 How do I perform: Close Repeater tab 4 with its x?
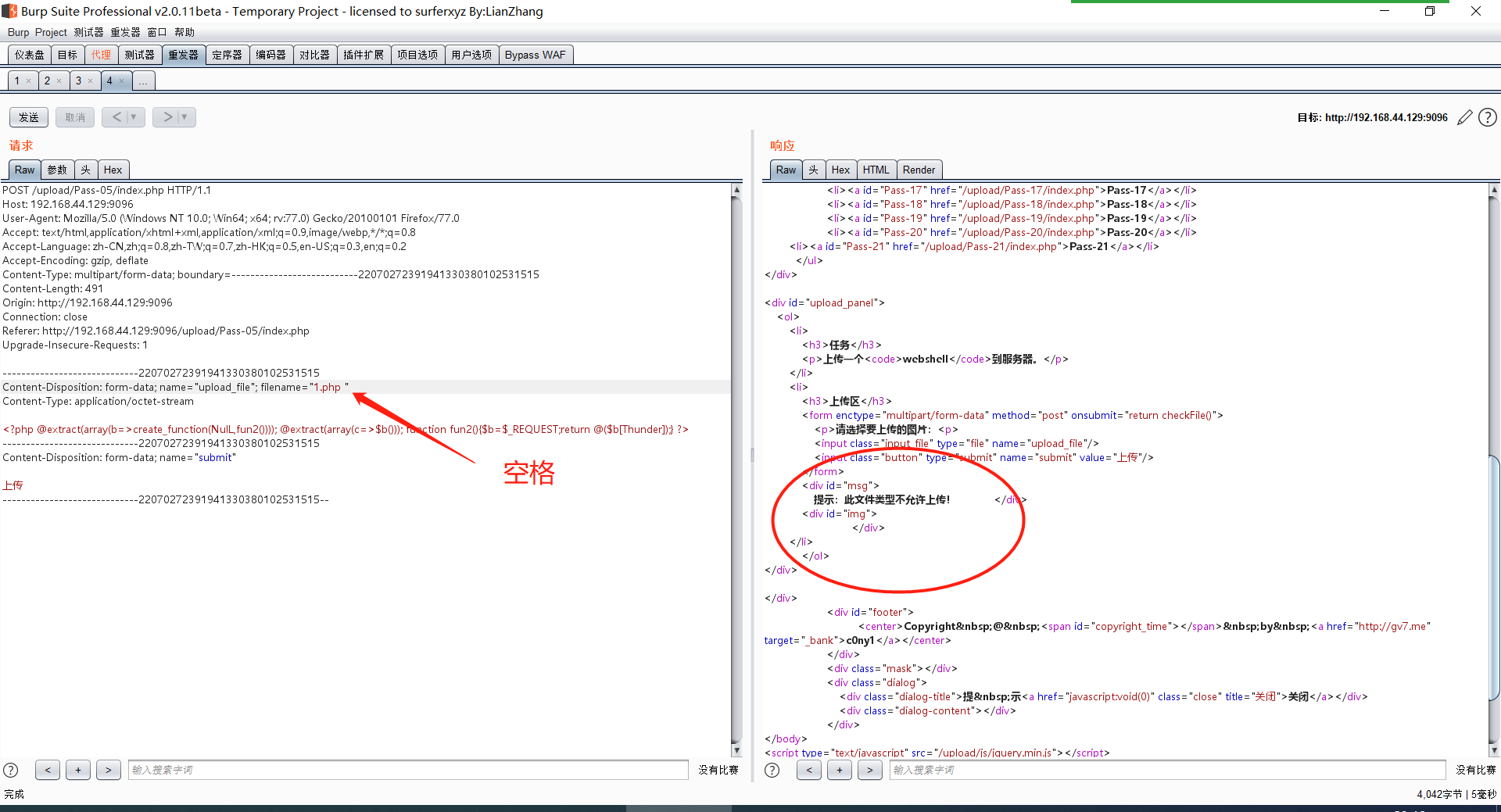tap(121, 81)
